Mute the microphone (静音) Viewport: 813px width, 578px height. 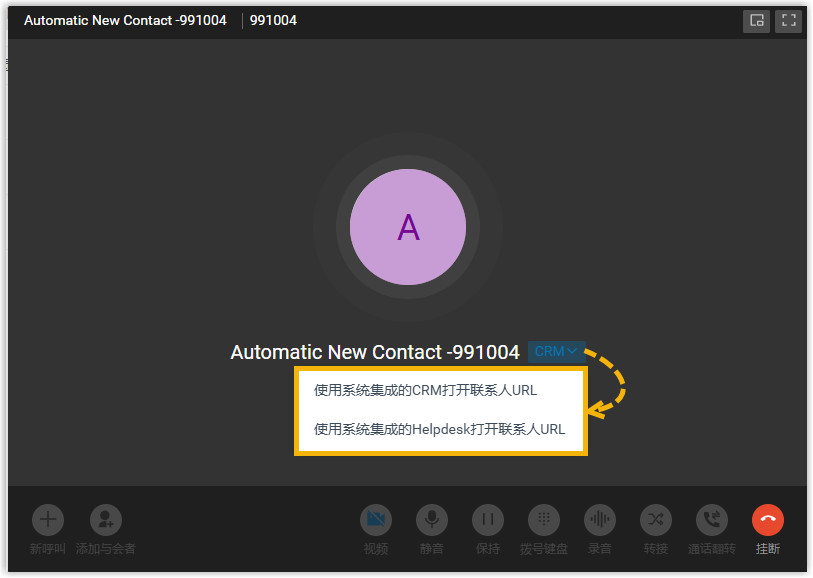[x=432, y=520]
